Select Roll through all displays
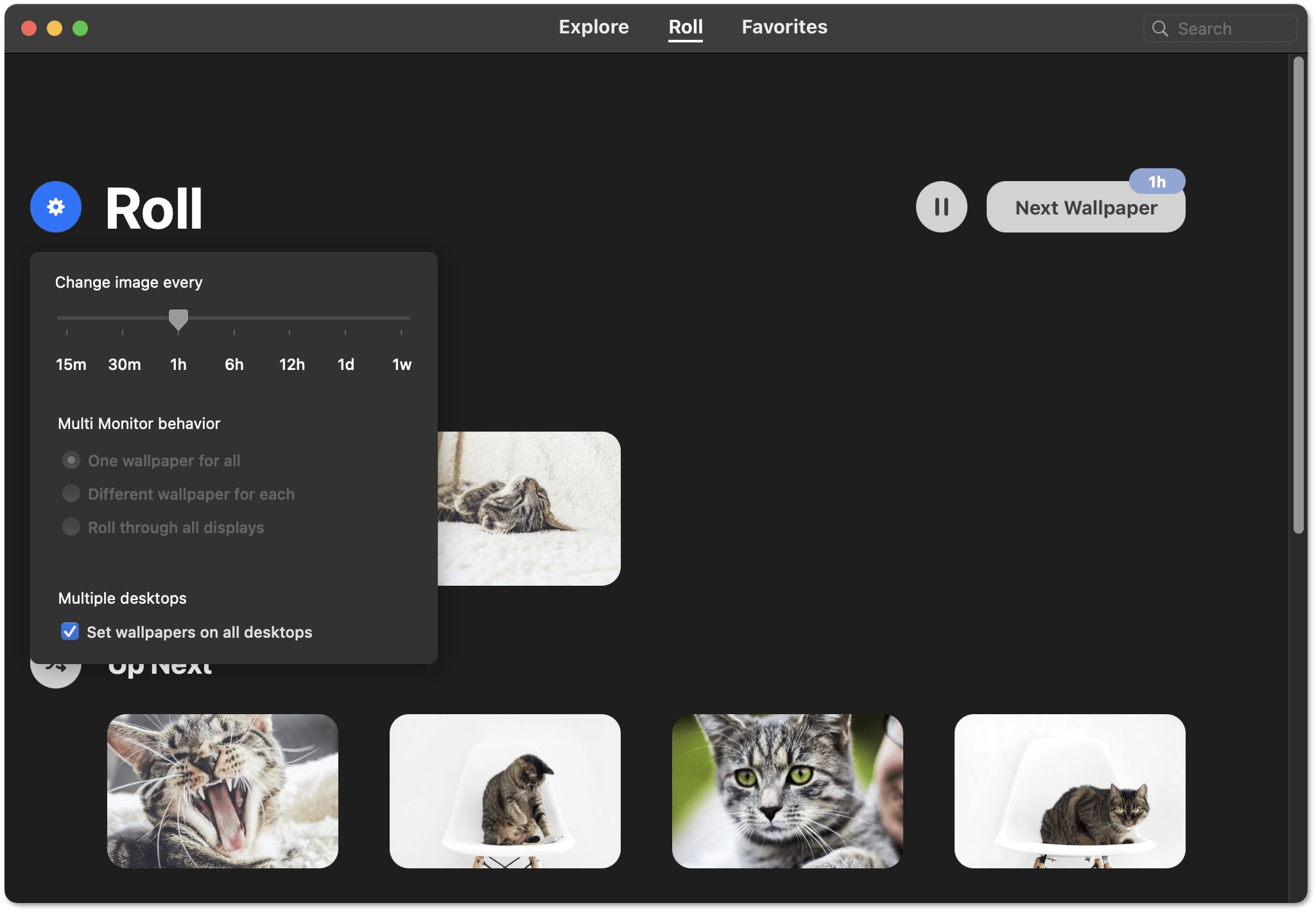 tap(71, 527)
